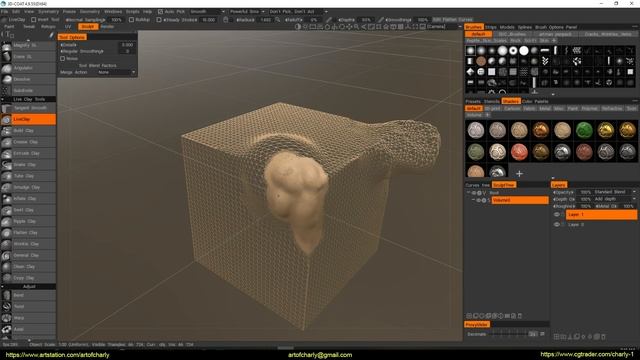The width and height of the screenshot is (640, 360).
Task: Select the Twist adjust tool
Action: (x=28, y=307)
